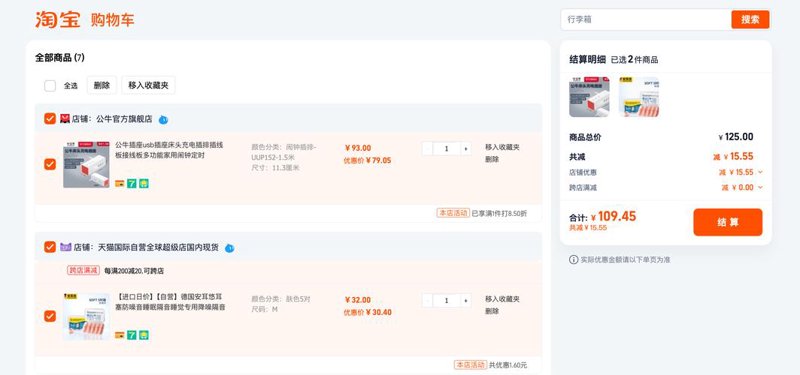The width and height of the screenshot is (800, 375).
Task: Click the 公牛插座 product thumbnail in cart list
Action: tap(86, 165)
